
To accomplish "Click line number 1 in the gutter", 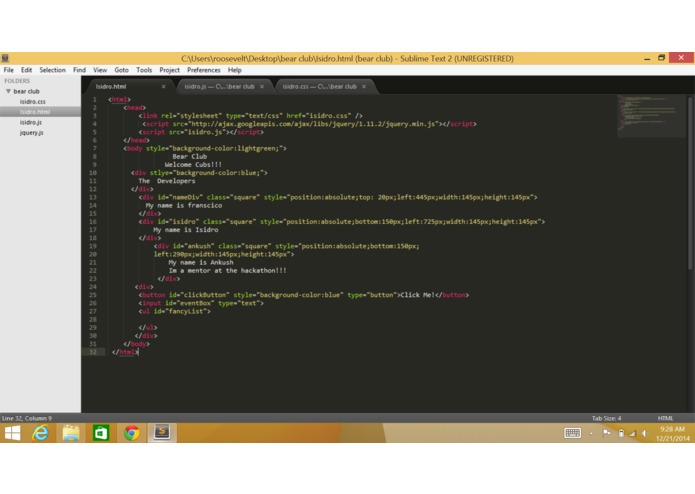I will pos(94,100).
